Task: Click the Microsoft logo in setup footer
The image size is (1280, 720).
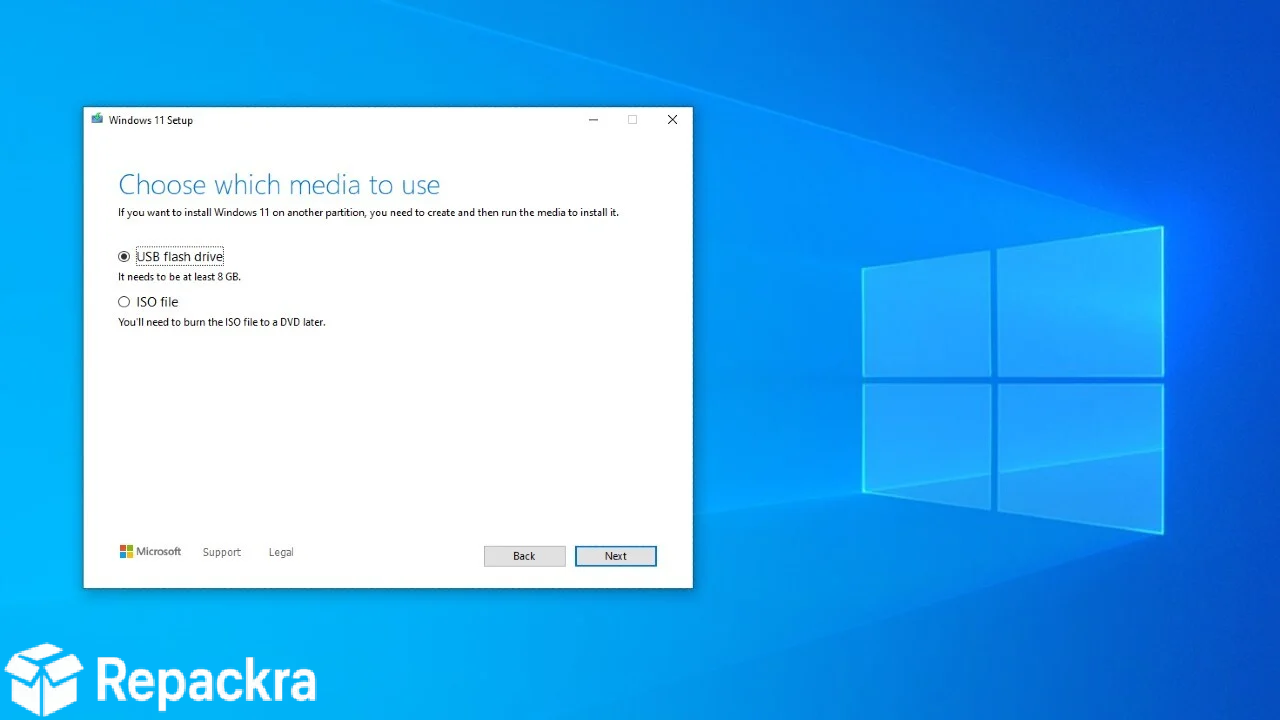Action: [x=151, y=552]
